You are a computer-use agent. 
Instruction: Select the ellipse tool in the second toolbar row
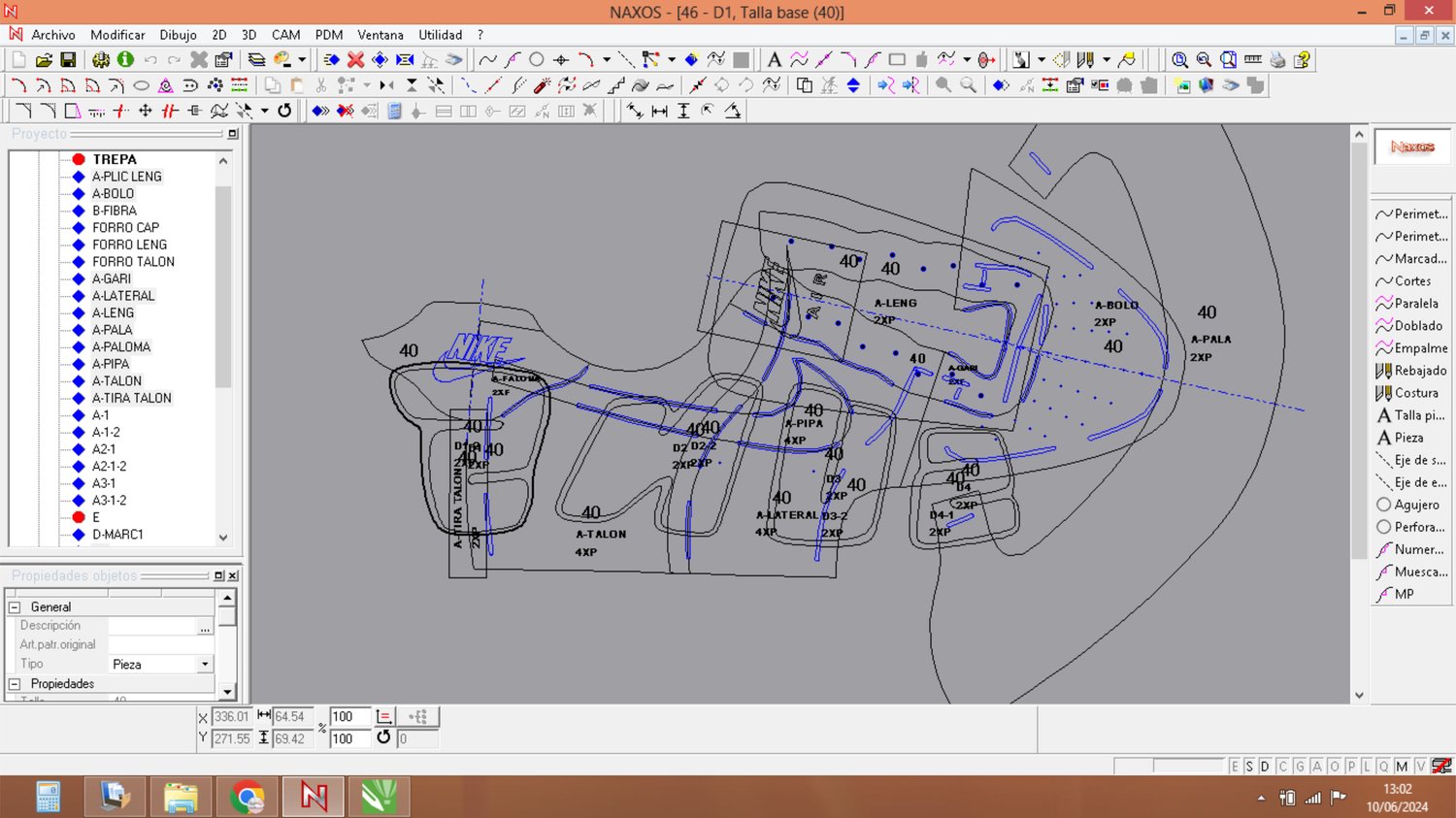(x=141, y=85)
